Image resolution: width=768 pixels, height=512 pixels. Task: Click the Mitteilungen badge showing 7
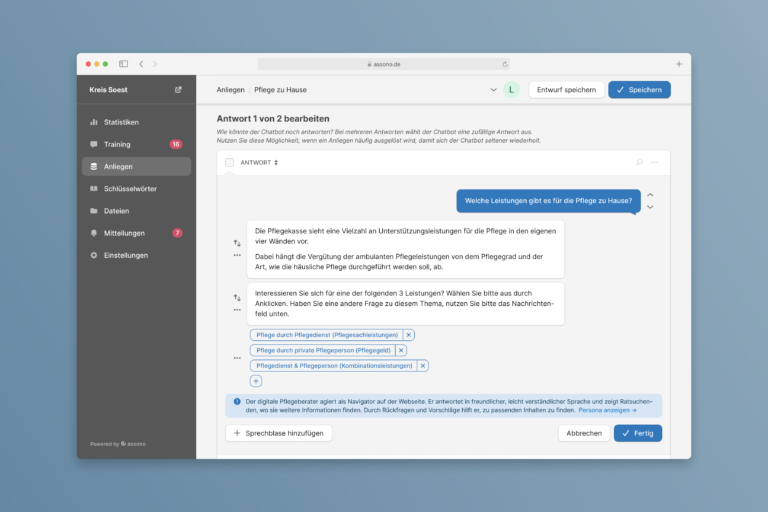tap(177, 233)
